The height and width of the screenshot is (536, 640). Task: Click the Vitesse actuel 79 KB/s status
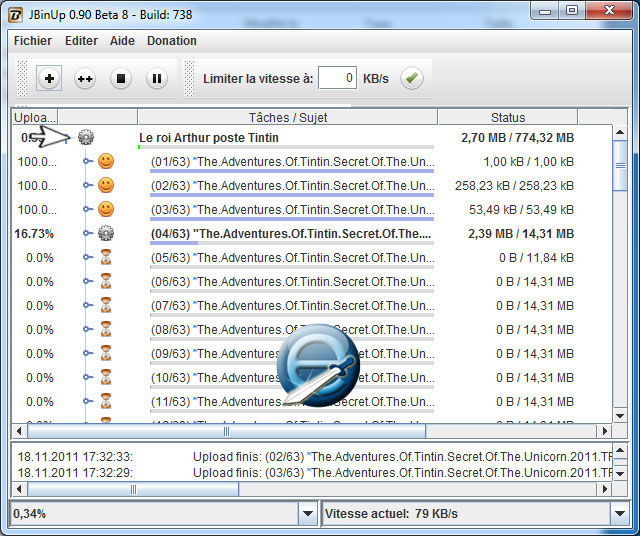tap(391, 514)
